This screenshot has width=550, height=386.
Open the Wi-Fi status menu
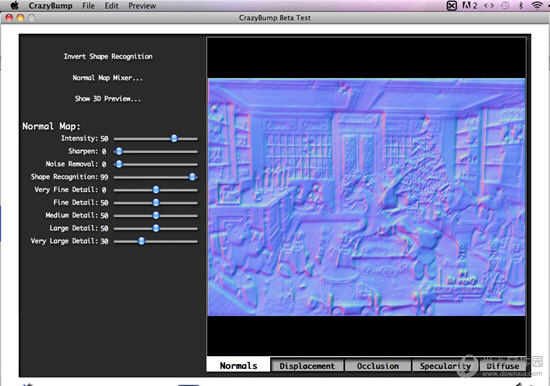537,5
